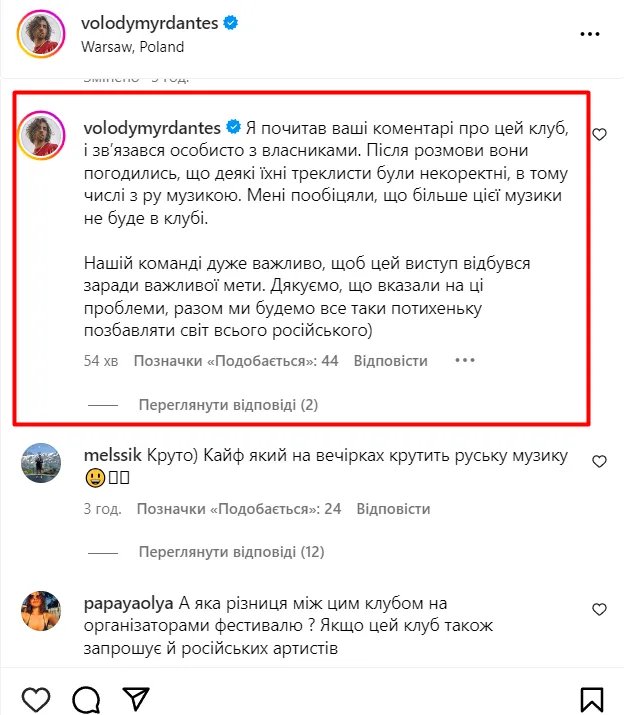
Task: Open comments via speech bubble icon
Action: click(86, 697)
